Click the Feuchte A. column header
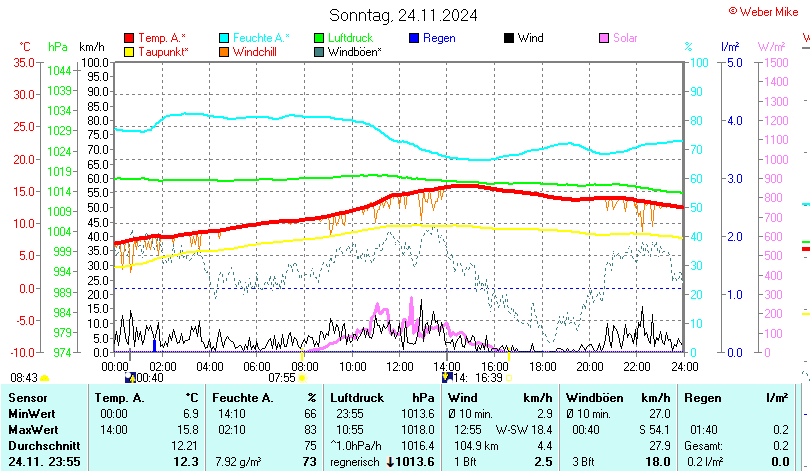Viewport: 810px width, 471px height. [243, 398]
